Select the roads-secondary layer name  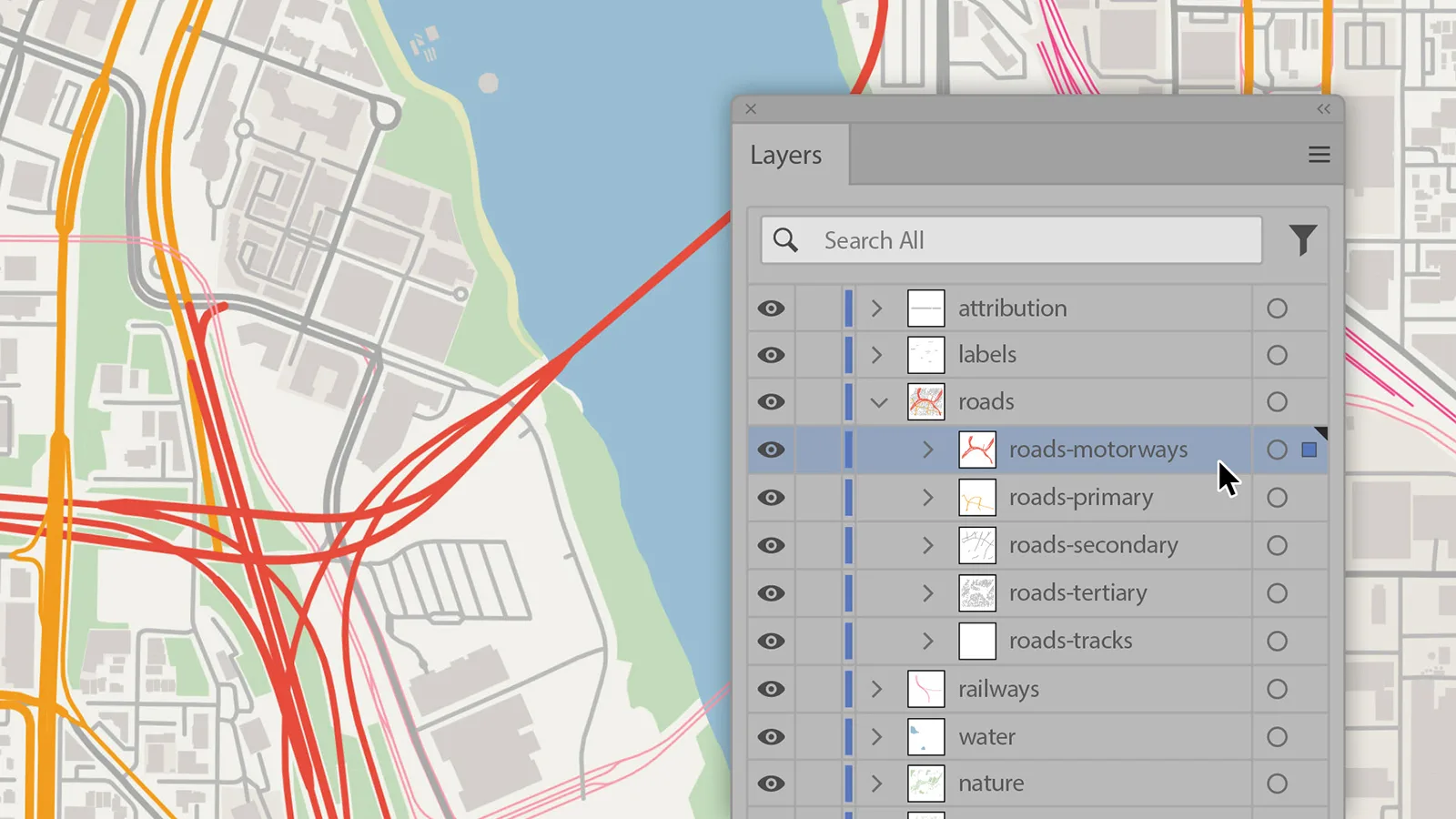pos(1094,545)
